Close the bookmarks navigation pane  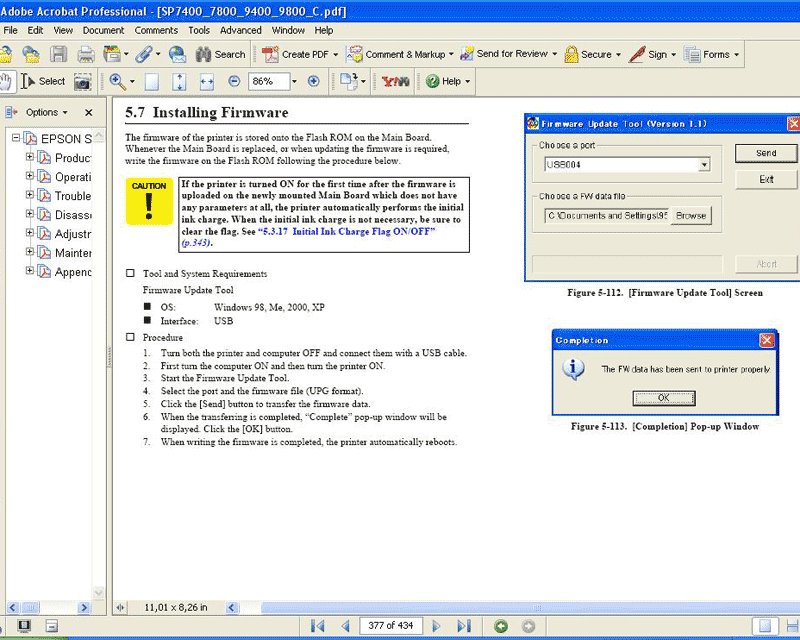tap(89, 112)
